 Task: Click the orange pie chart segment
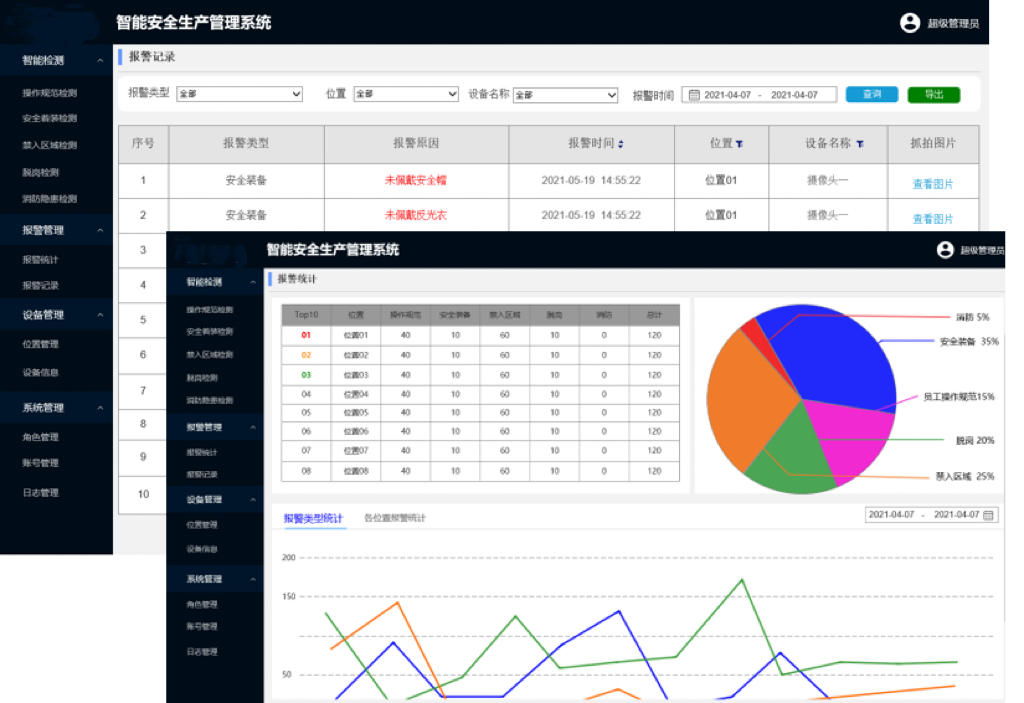pos(748,399)
